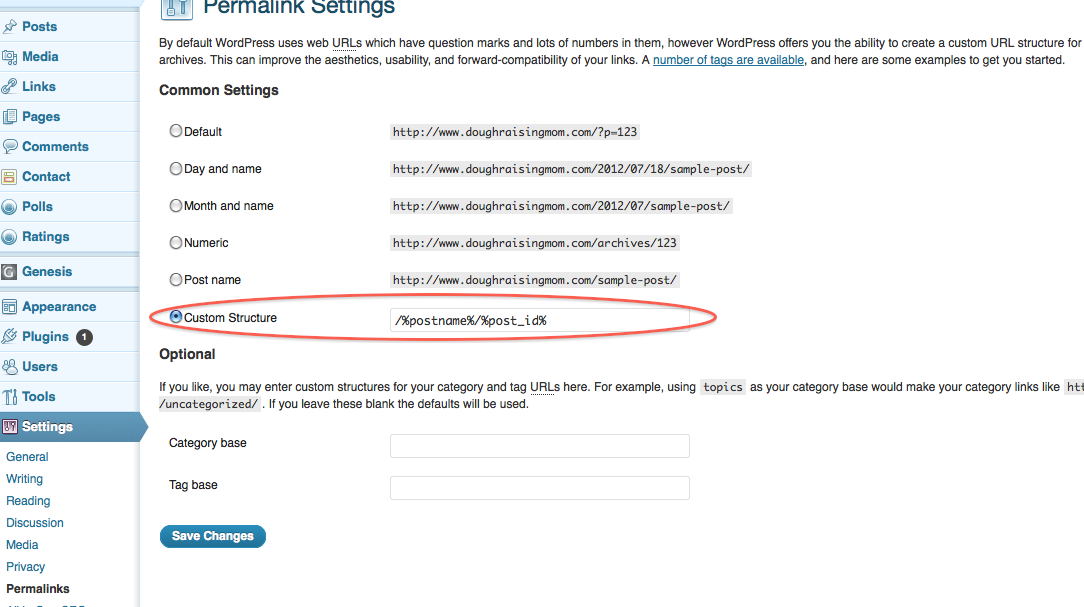
Task: Open the Contact menu
Action: (46, 176)
